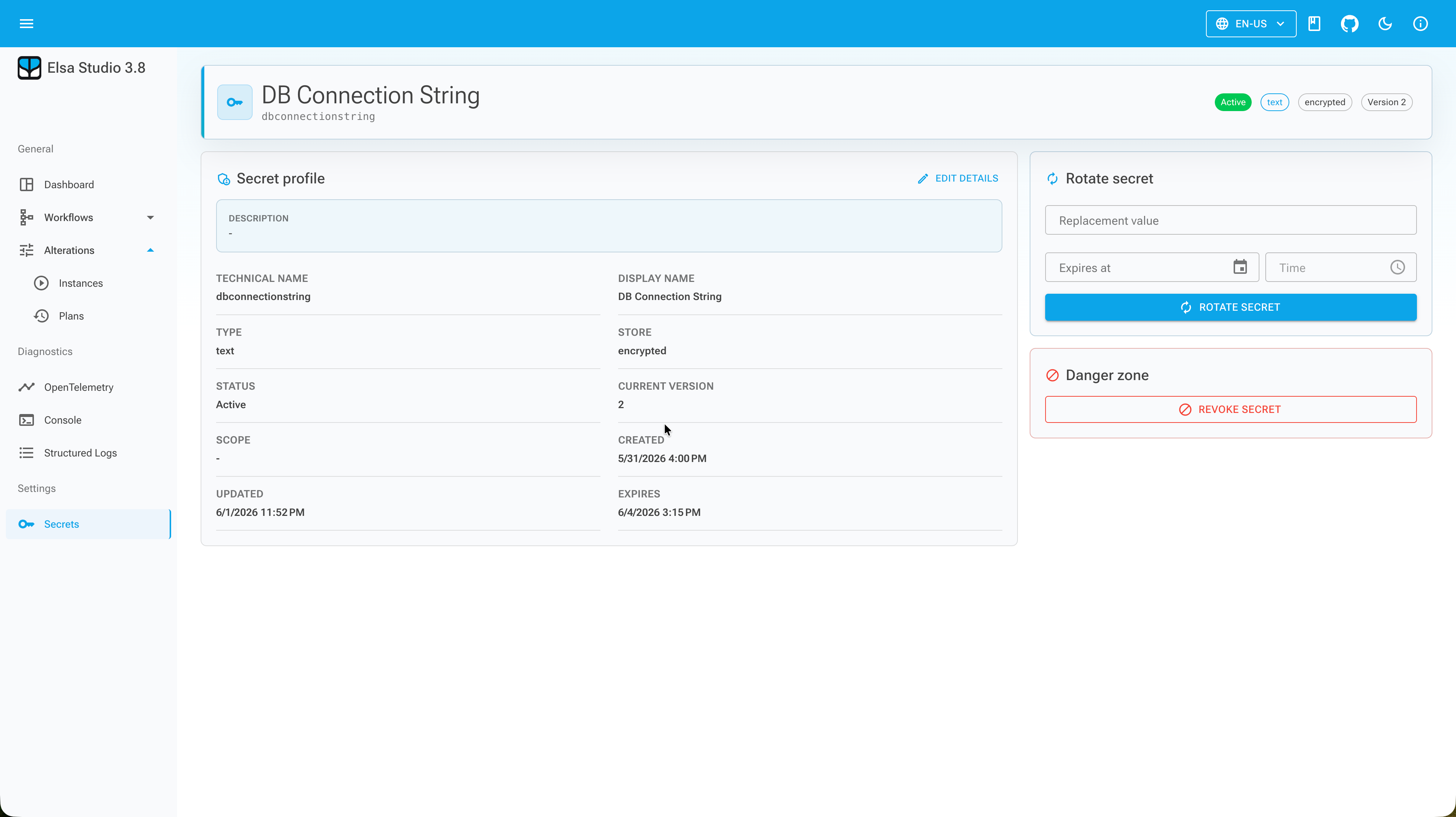Viewport: 1456px width, 817px height.
Task: Open the Structured Logs menu item
Action: pyautogui.click(x=88, y=452)
